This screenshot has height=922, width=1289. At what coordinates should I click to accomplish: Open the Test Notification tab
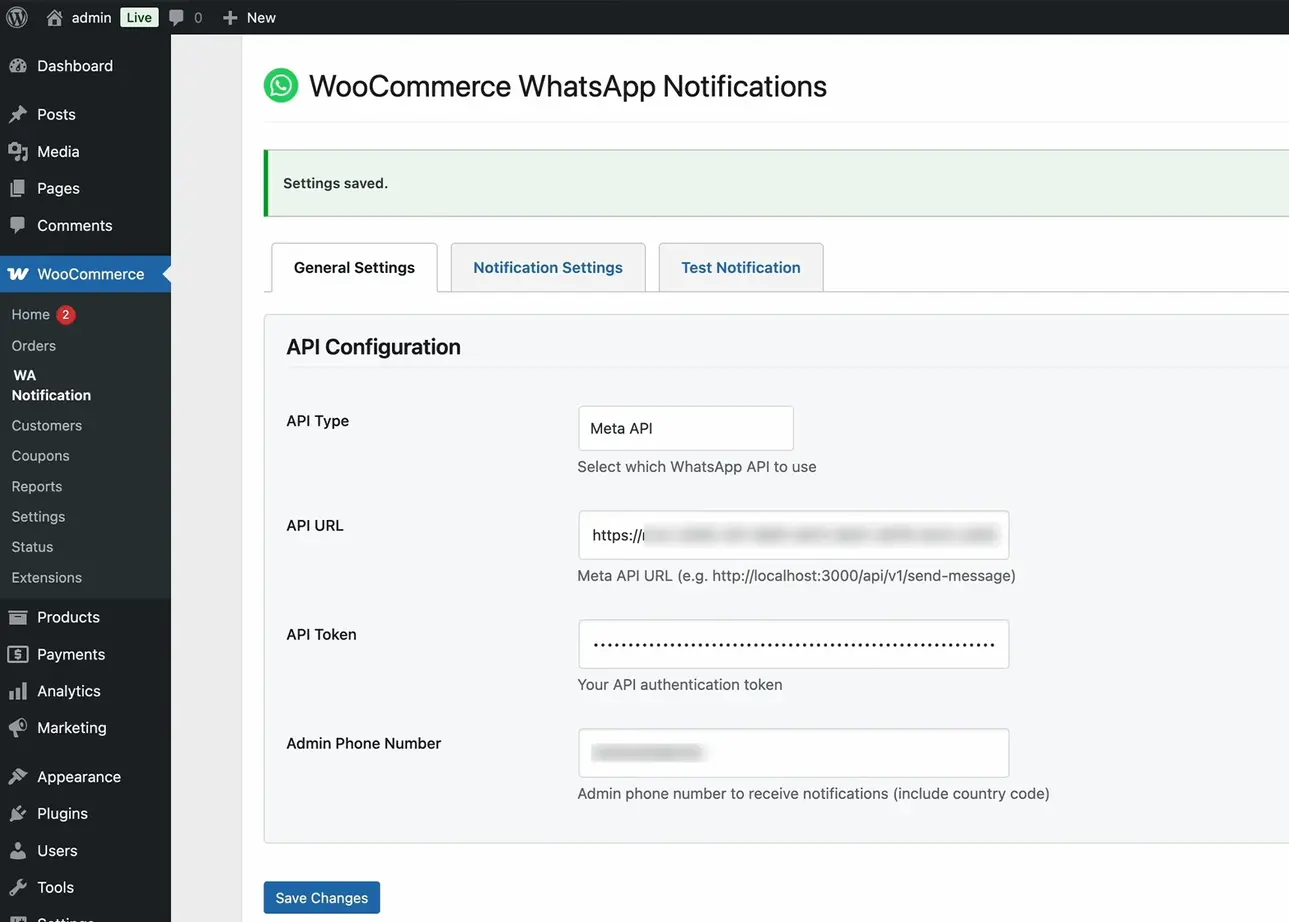tap(741, 267)
